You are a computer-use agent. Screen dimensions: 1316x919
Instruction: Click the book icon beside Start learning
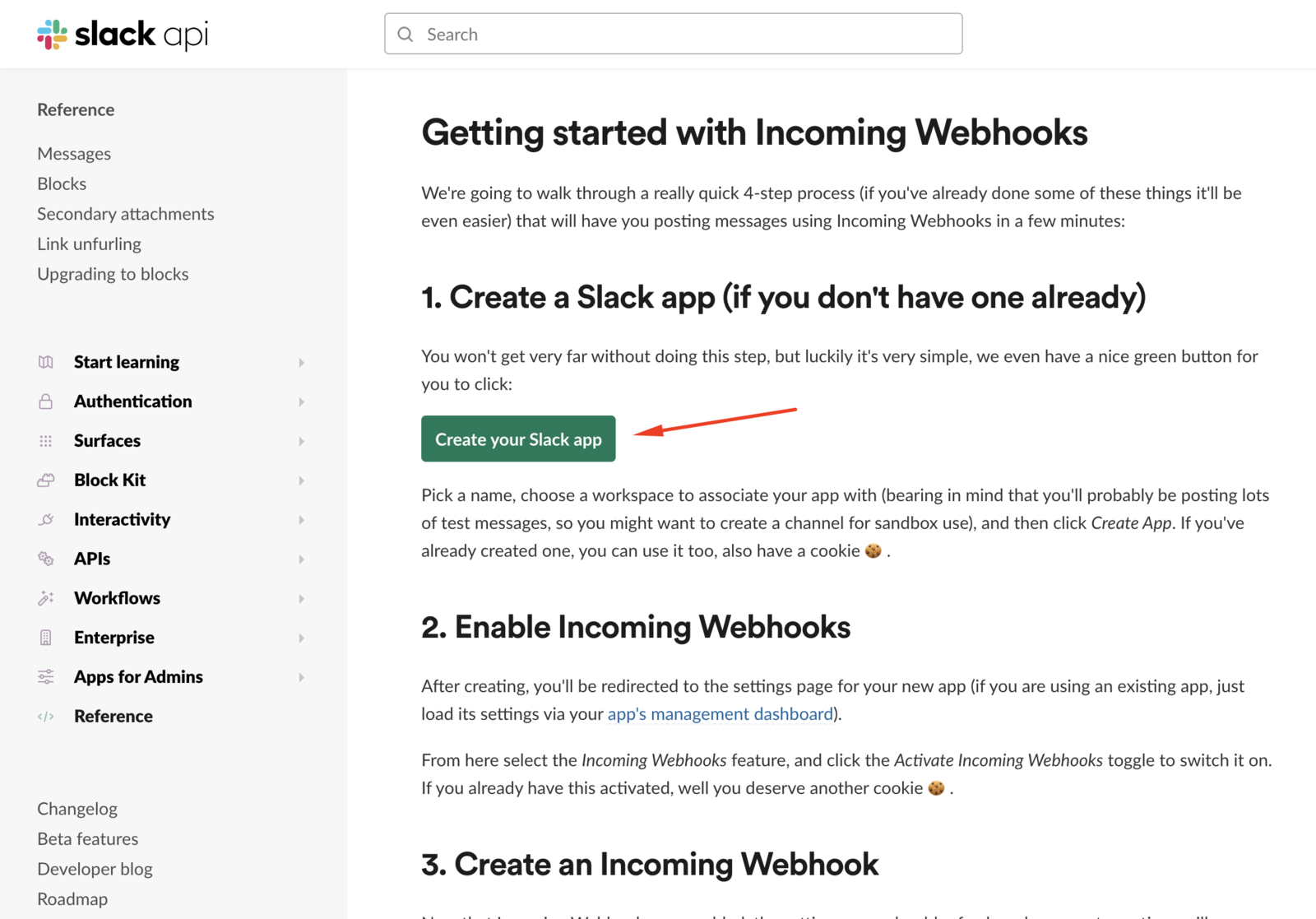tap(46, 362)
